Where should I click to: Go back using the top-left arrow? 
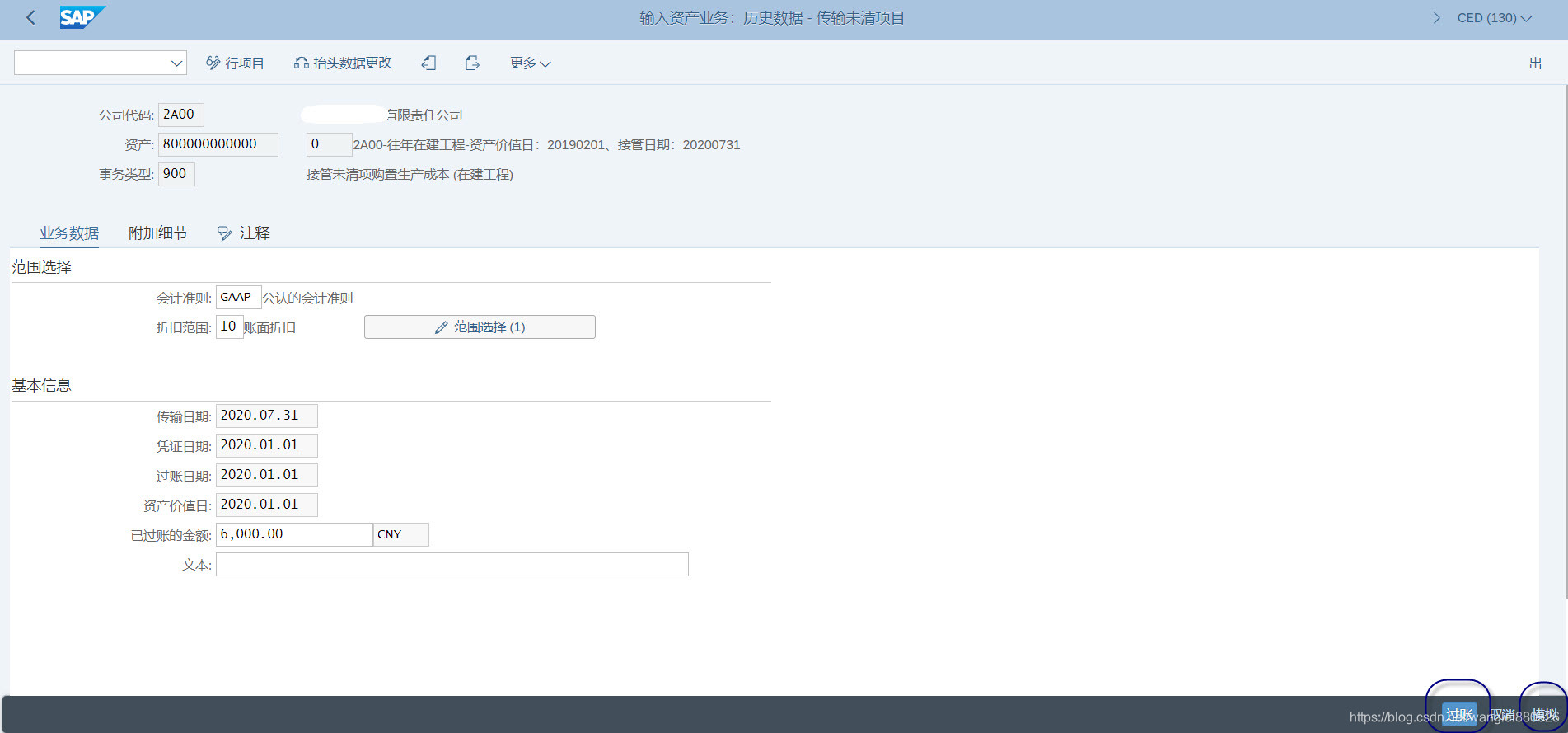[30, 17]
